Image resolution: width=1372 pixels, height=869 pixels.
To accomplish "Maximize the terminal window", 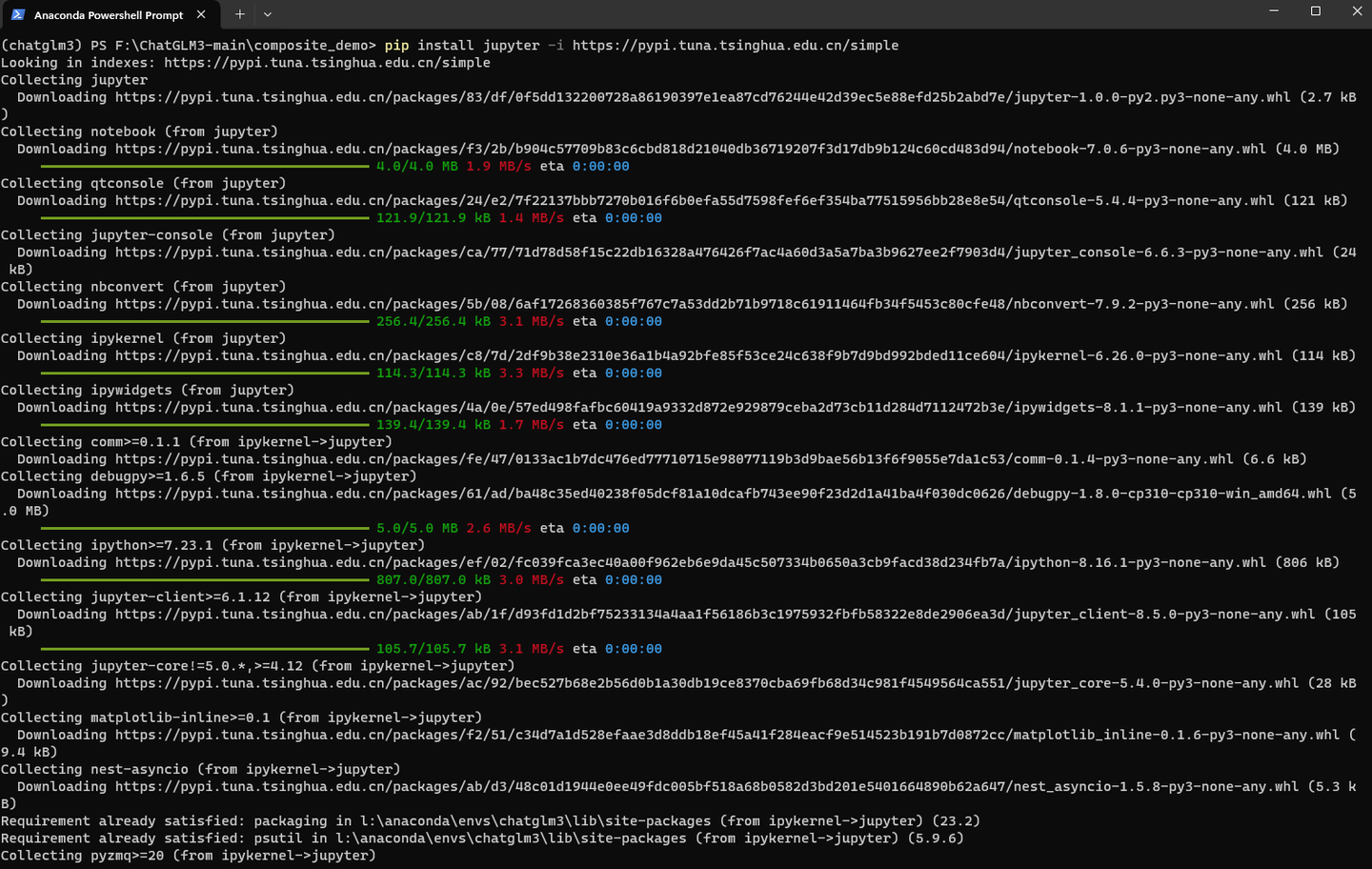I will (1316, 11).
